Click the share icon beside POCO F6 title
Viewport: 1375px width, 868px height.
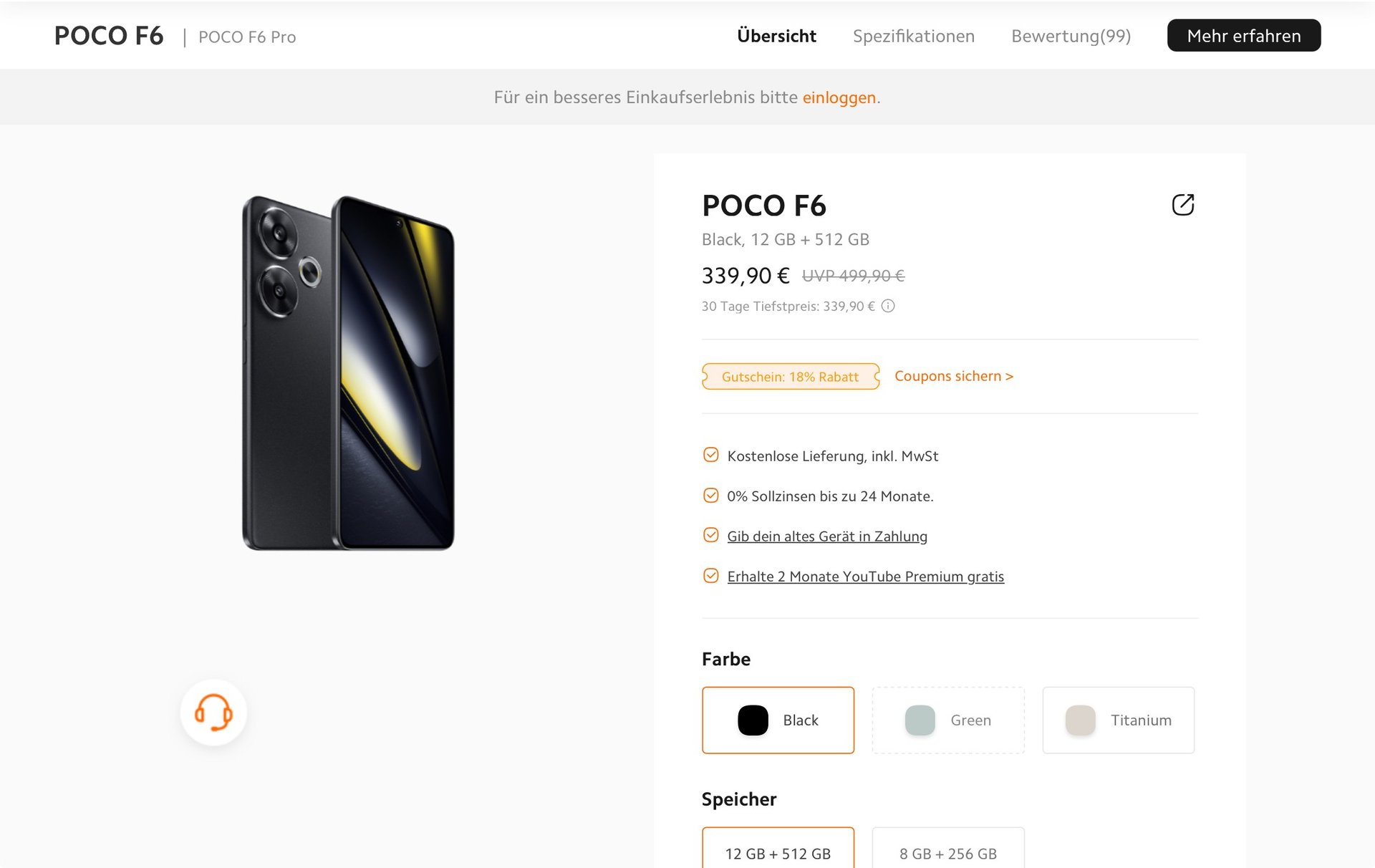[x=1182, y=205]
